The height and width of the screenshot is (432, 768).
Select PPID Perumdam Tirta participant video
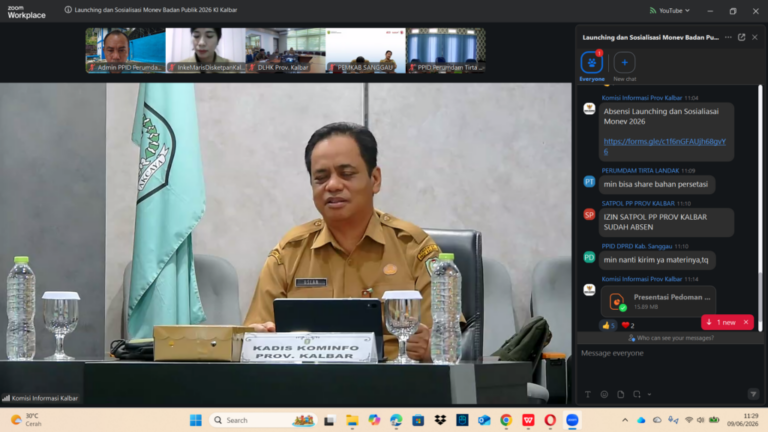[446, 50]
